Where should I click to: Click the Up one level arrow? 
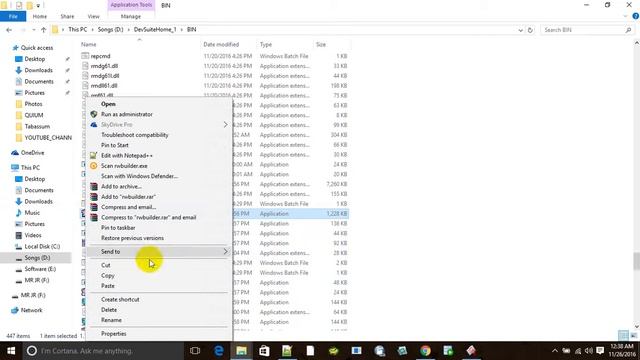point(44,30)
